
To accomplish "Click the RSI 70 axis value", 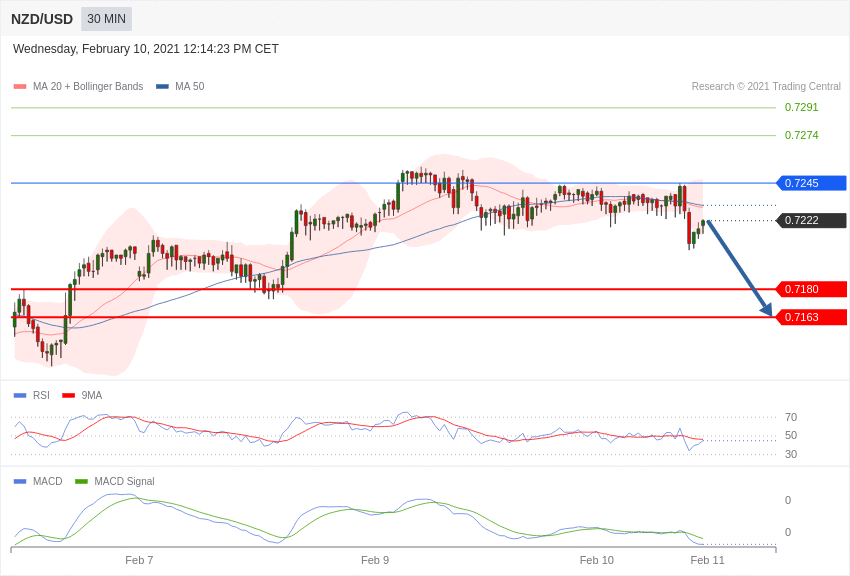I will (791, 417).
